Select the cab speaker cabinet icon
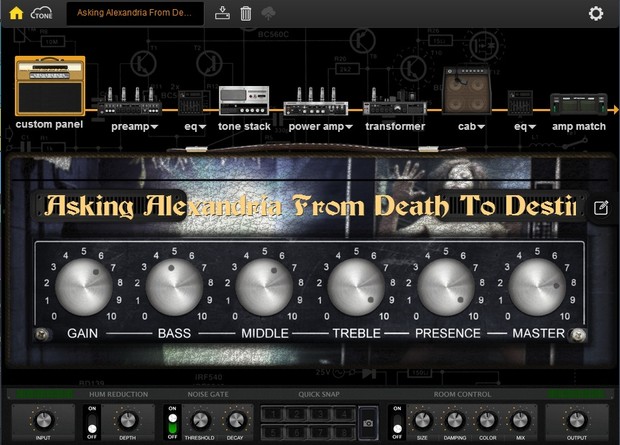Image resolution: width=620 pixels, height=445 pixels. [467, 90]
